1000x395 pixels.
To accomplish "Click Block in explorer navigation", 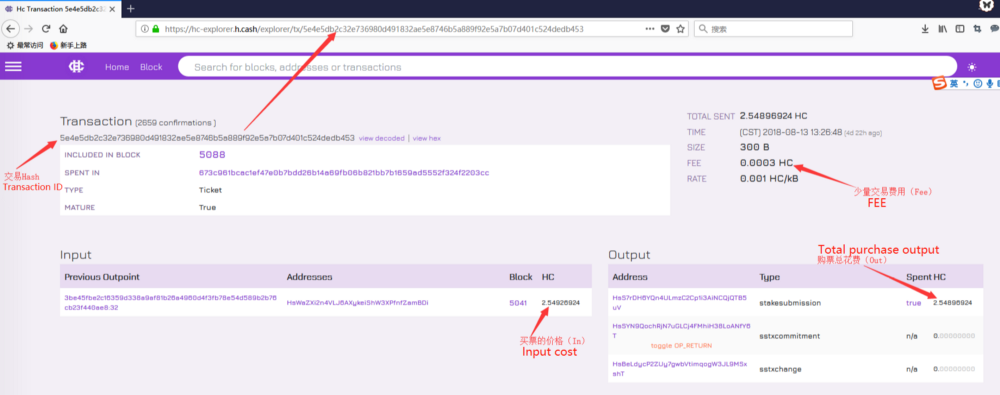I will (151, 67).
